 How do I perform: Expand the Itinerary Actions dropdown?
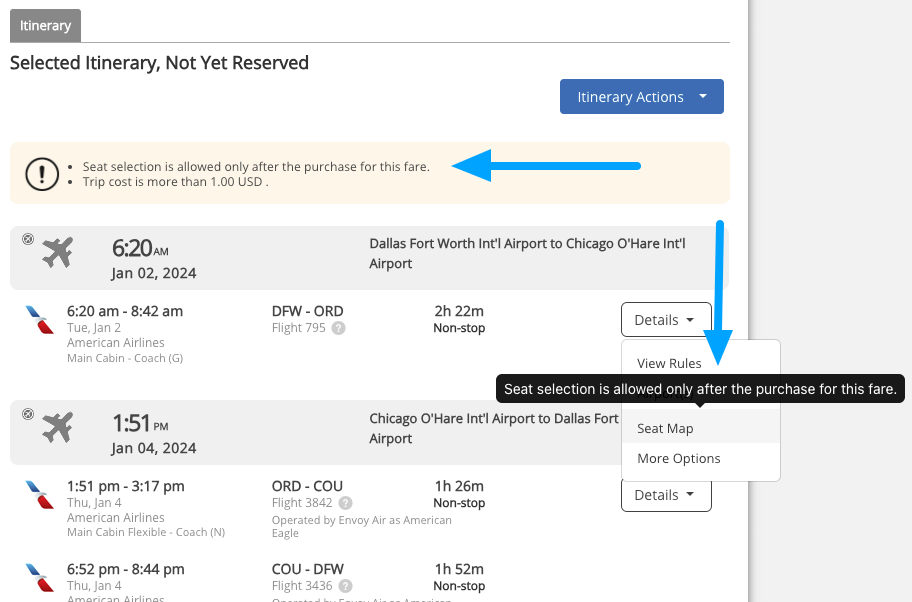641,97
